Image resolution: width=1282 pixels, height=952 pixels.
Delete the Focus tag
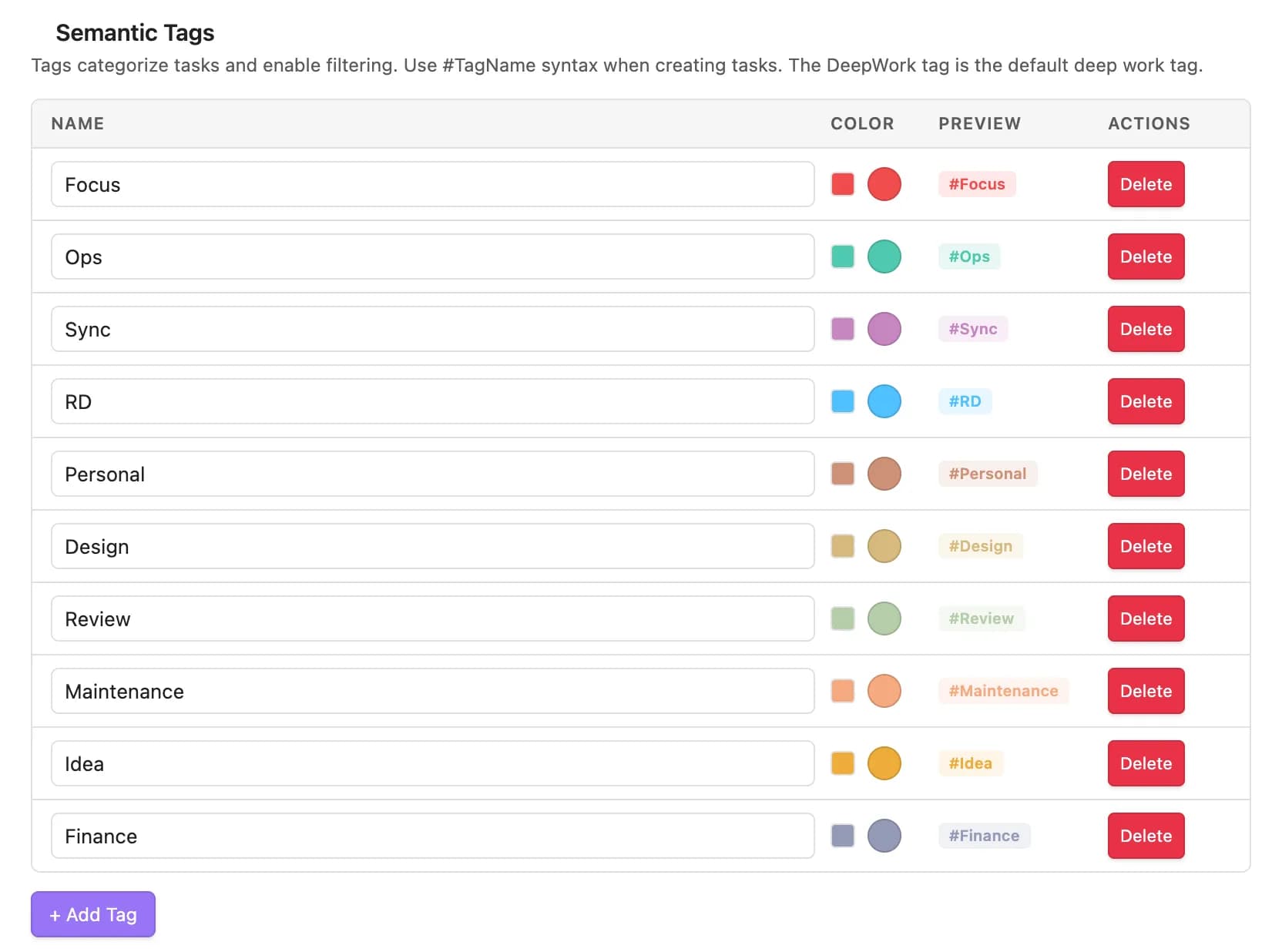pyautogui.click(x=1146, y=184)
